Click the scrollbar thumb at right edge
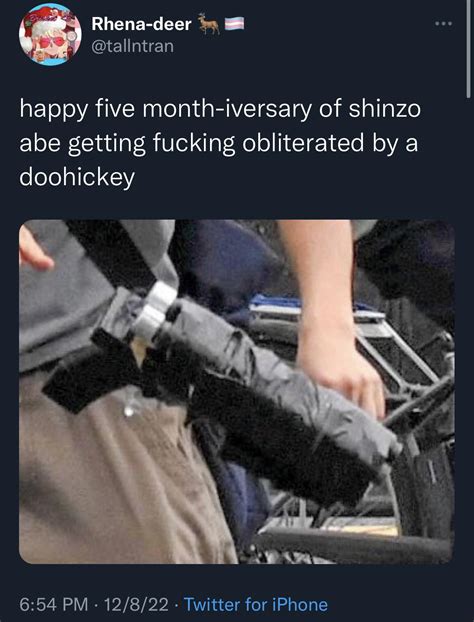The image size is (474, 622). [x=468, y=48]
